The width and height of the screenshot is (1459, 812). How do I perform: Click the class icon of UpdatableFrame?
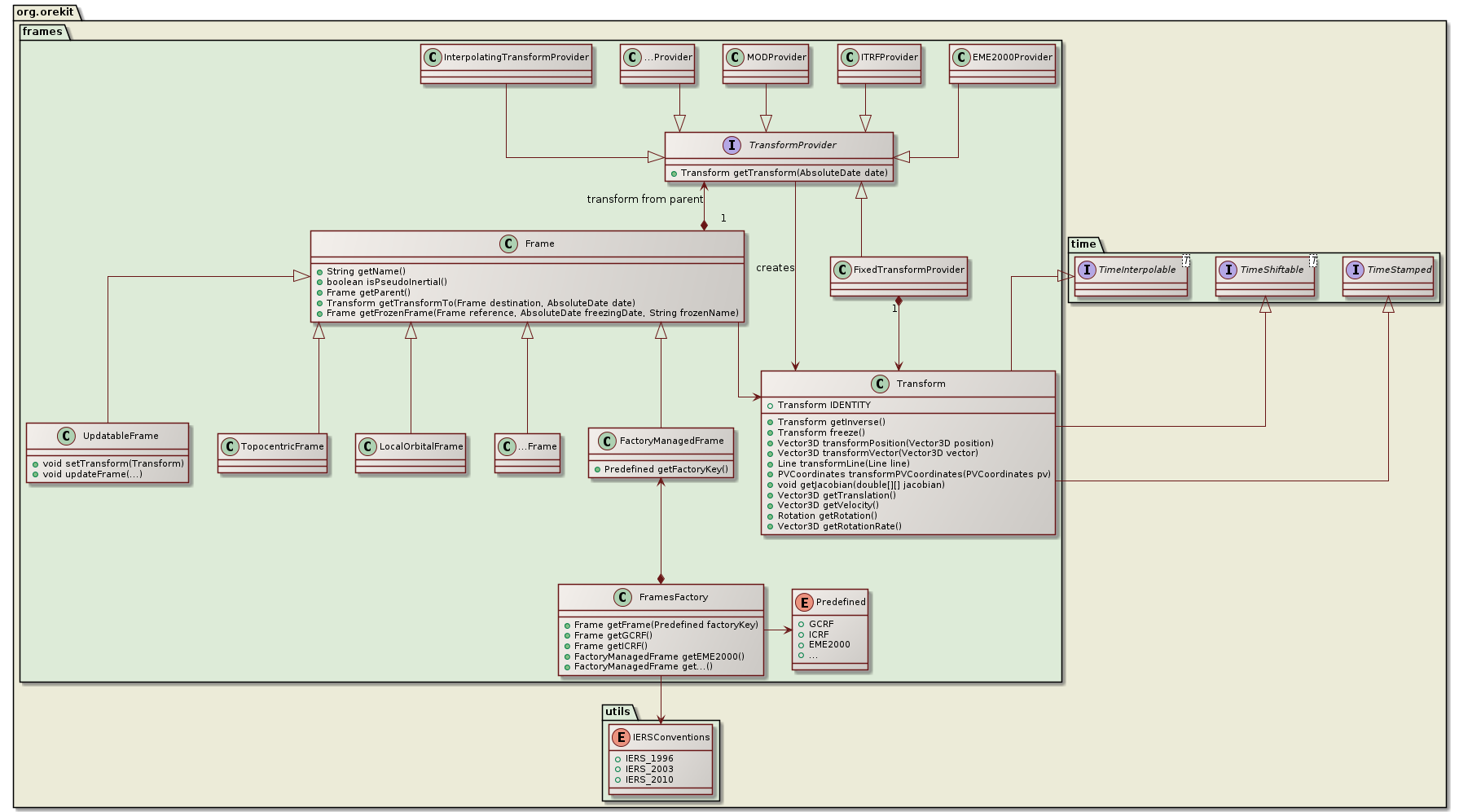pyautogui.click(x=66, y=436)
